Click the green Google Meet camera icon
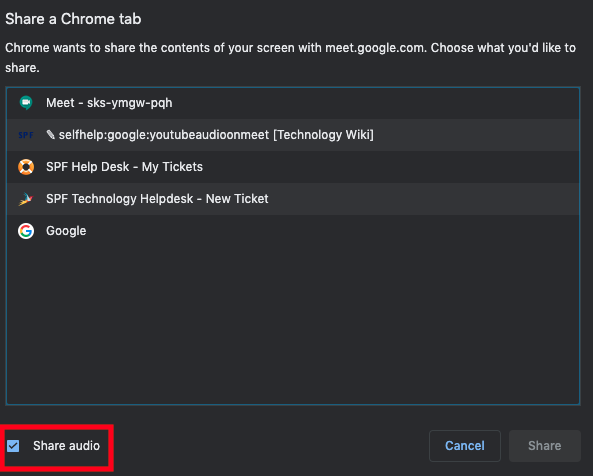593x476 pixels. [26, 103]
